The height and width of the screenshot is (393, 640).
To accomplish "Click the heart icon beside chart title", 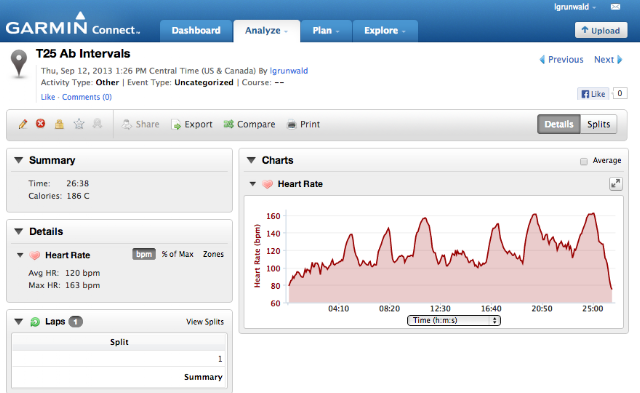I will point(267,184).
